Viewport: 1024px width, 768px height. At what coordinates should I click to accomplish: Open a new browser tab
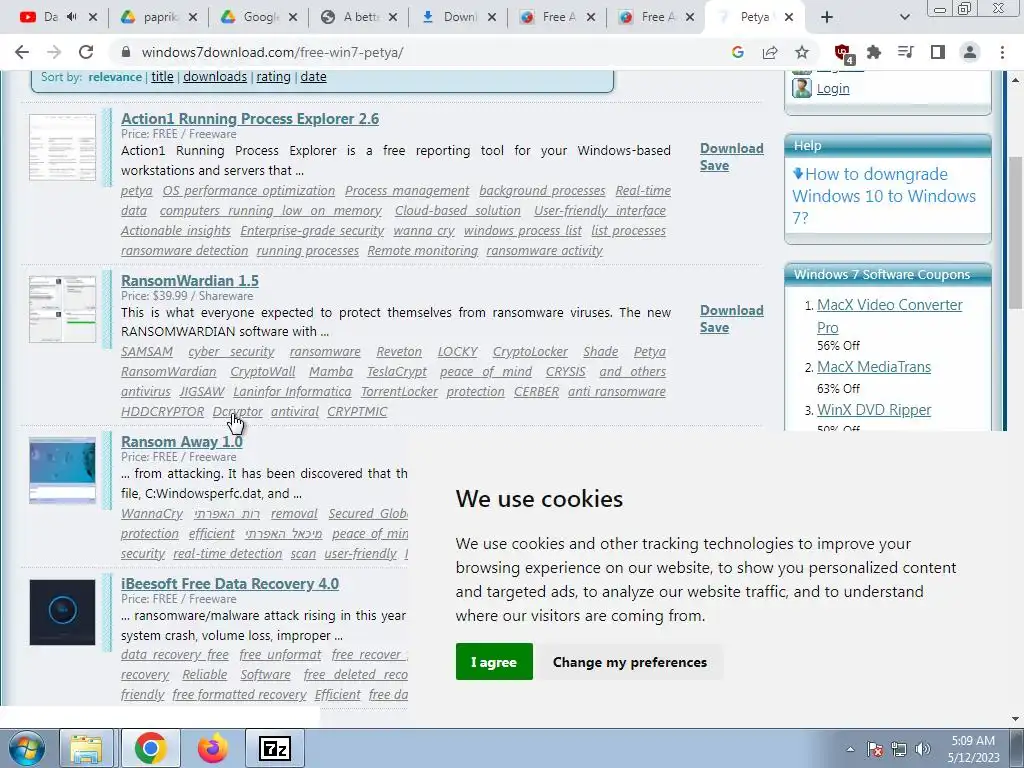[827, 17]
